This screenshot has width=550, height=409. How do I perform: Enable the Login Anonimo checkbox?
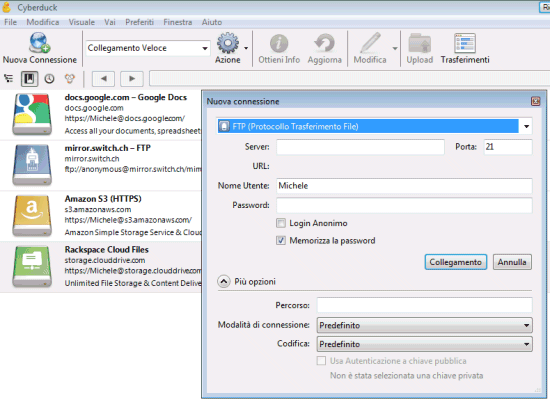pyautogui.click(x=281, y=223)
